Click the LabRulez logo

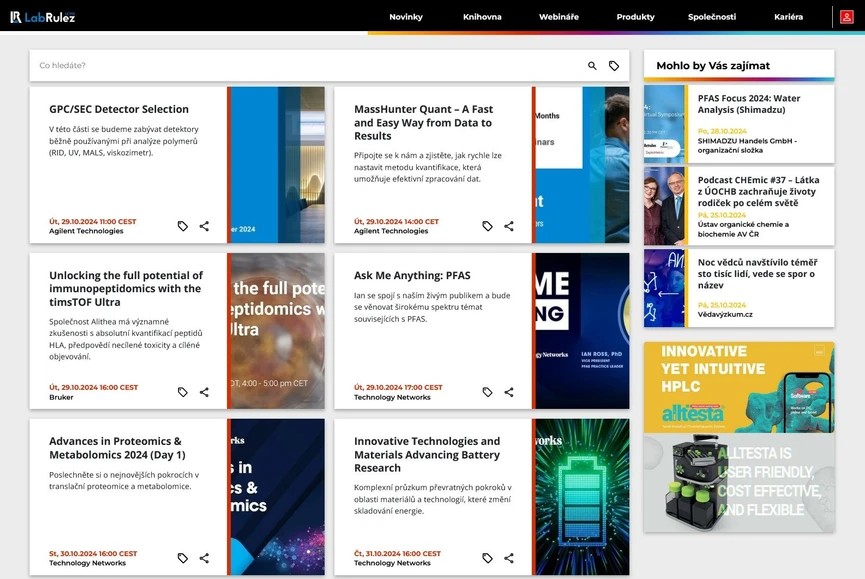click(42, 17)
